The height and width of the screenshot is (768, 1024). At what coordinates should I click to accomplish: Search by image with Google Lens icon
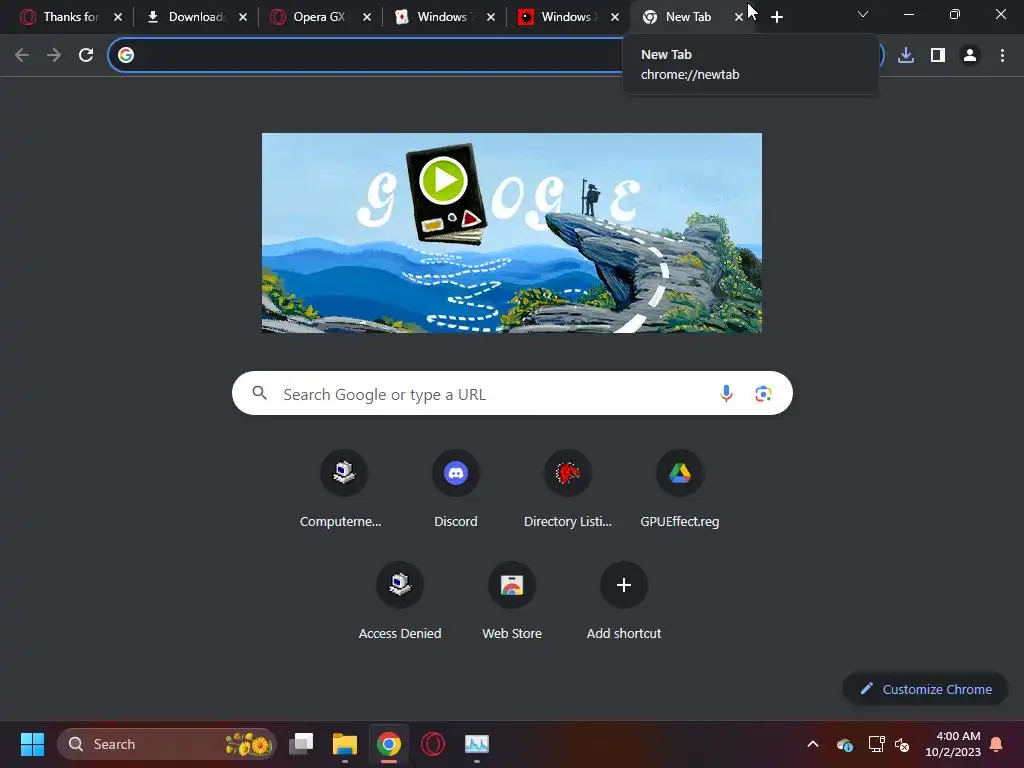[763, 393]
